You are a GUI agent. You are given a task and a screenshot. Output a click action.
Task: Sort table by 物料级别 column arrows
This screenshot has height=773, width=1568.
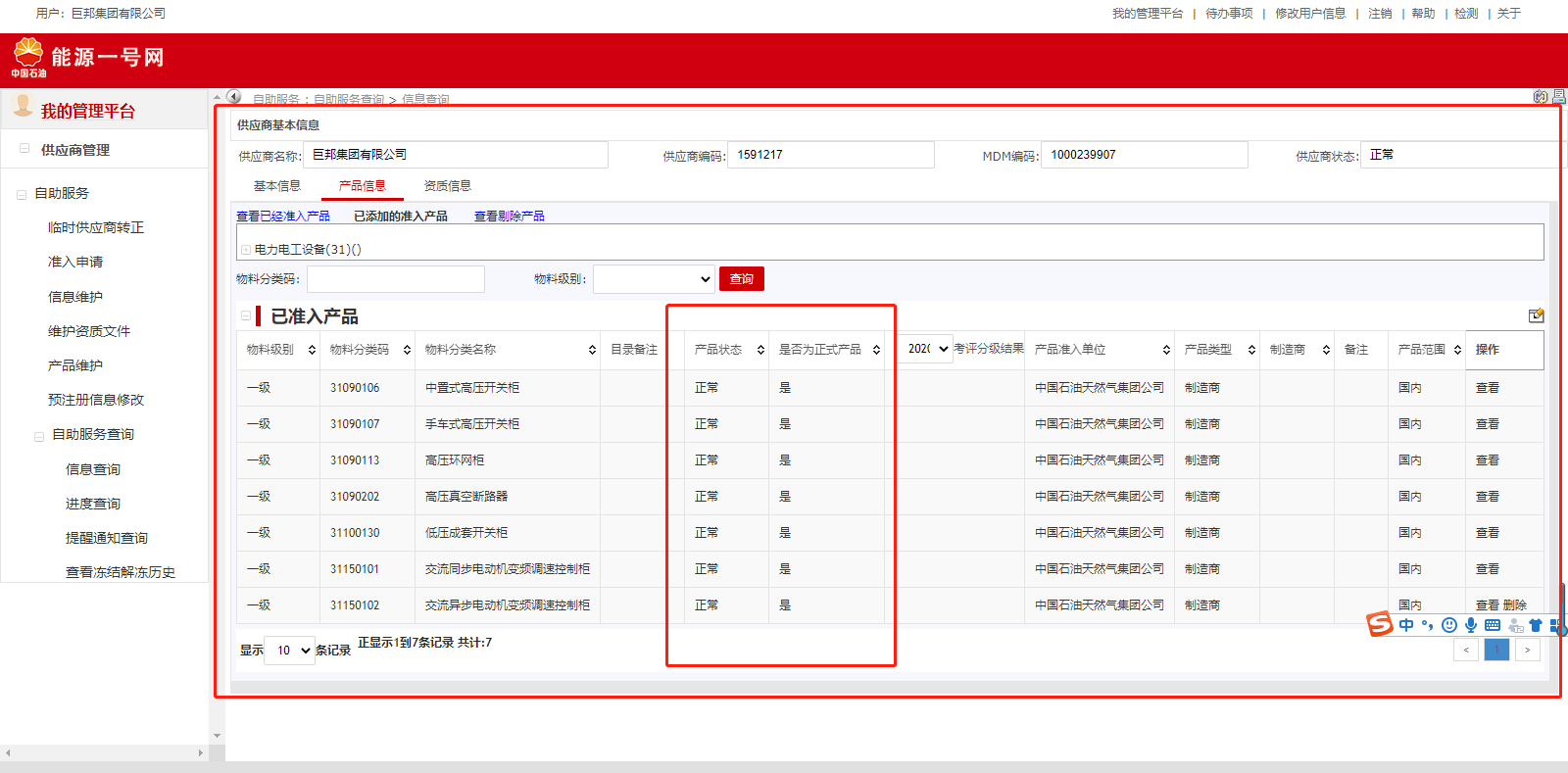click(312, 350)
